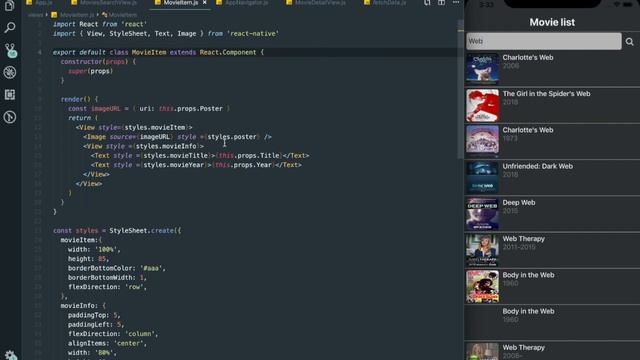The height and width of the screenshot is (360, 640).
Task: Click the views folder breadcrumb
Action: point(36,15)
